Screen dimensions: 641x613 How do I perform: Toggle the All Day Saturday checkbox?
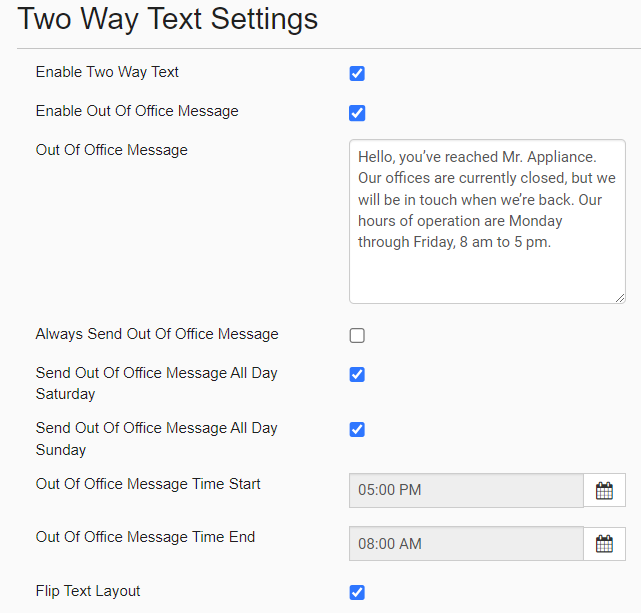tap(357, 375)
